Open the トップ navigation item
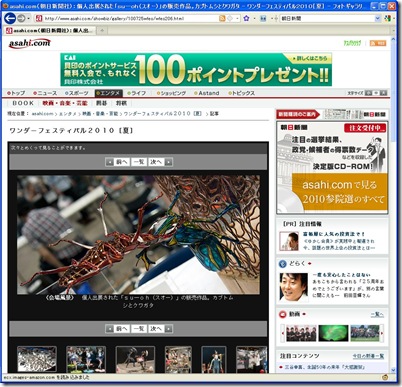Screen dimensions: 402x387 point(16,93)
